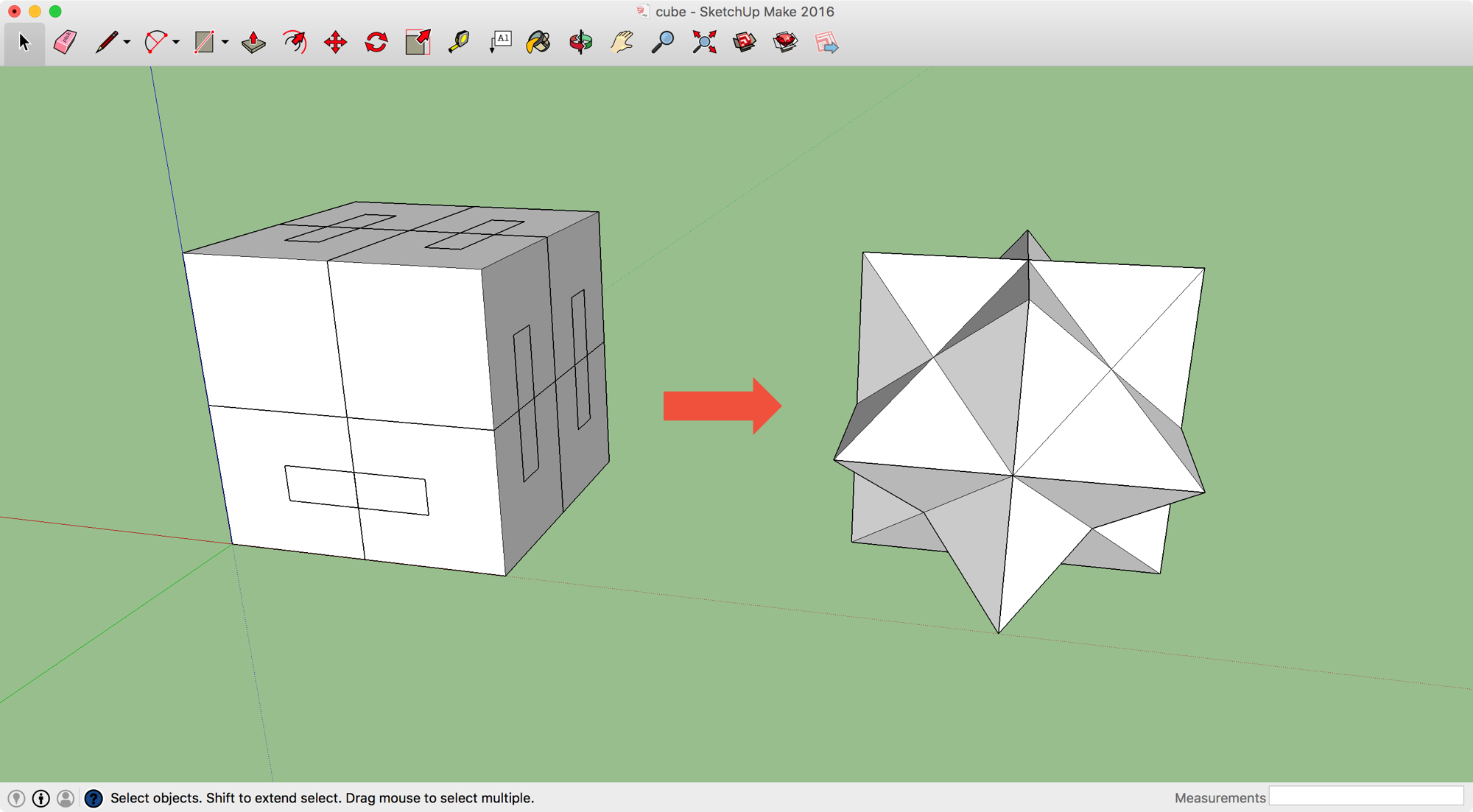Pick the Move tool

[x=334, y=43]
